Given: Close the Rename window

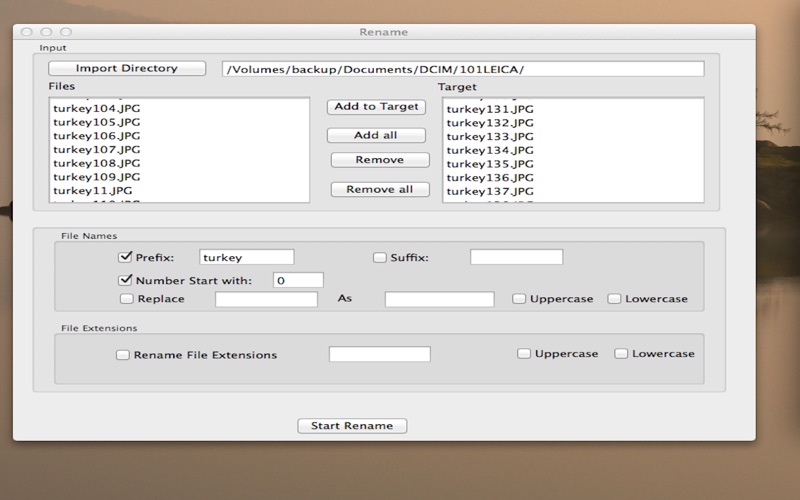Looking at the screenshot, I should [x=27, y=32].
